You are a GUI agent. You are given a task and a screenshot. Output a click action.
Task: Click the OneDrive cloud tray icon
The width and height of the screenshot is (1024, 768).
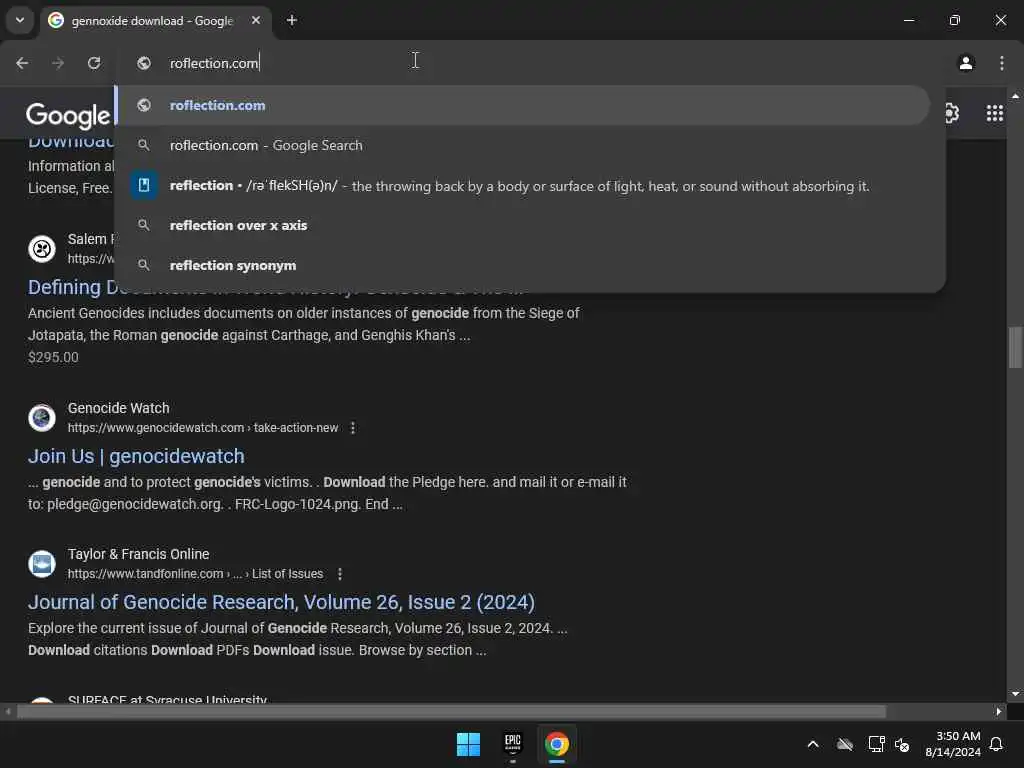(845, 744)
